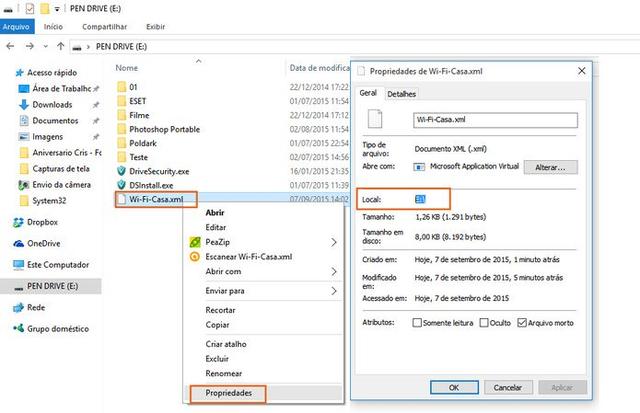
Task: Toggle the Oculto checkbox
Action: tap(484, 323)
